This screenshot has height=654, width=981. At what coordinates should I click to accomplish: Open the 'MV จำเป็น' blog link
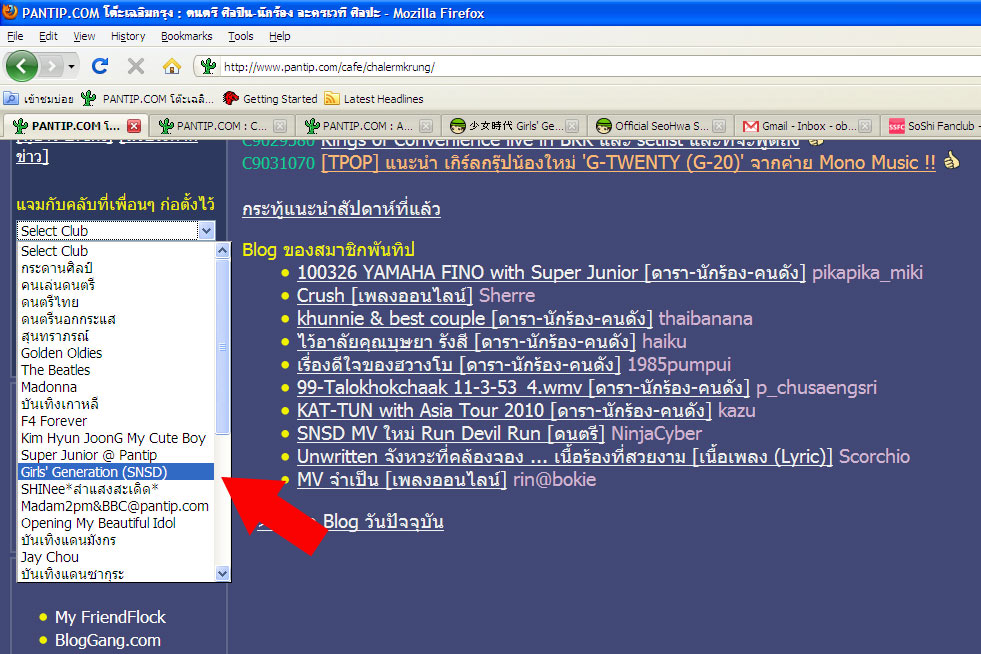pos(402,480)
